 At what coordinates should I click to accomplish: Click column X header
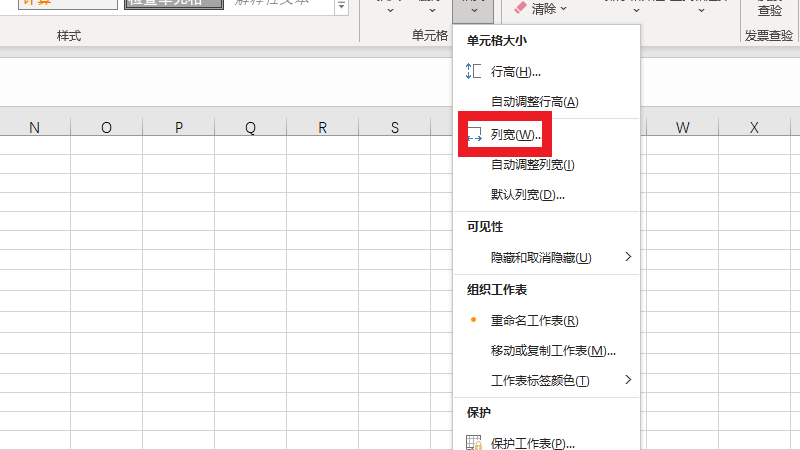[x=754, y=127]
